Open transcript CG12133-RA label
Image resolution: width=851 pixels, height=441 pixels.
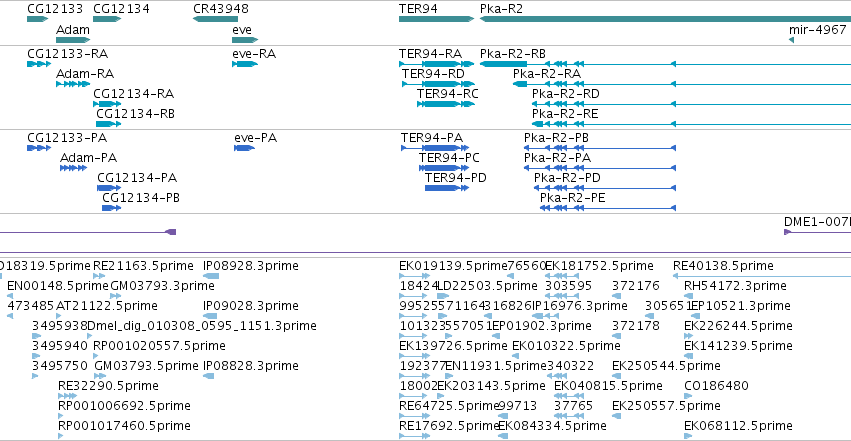67,54
